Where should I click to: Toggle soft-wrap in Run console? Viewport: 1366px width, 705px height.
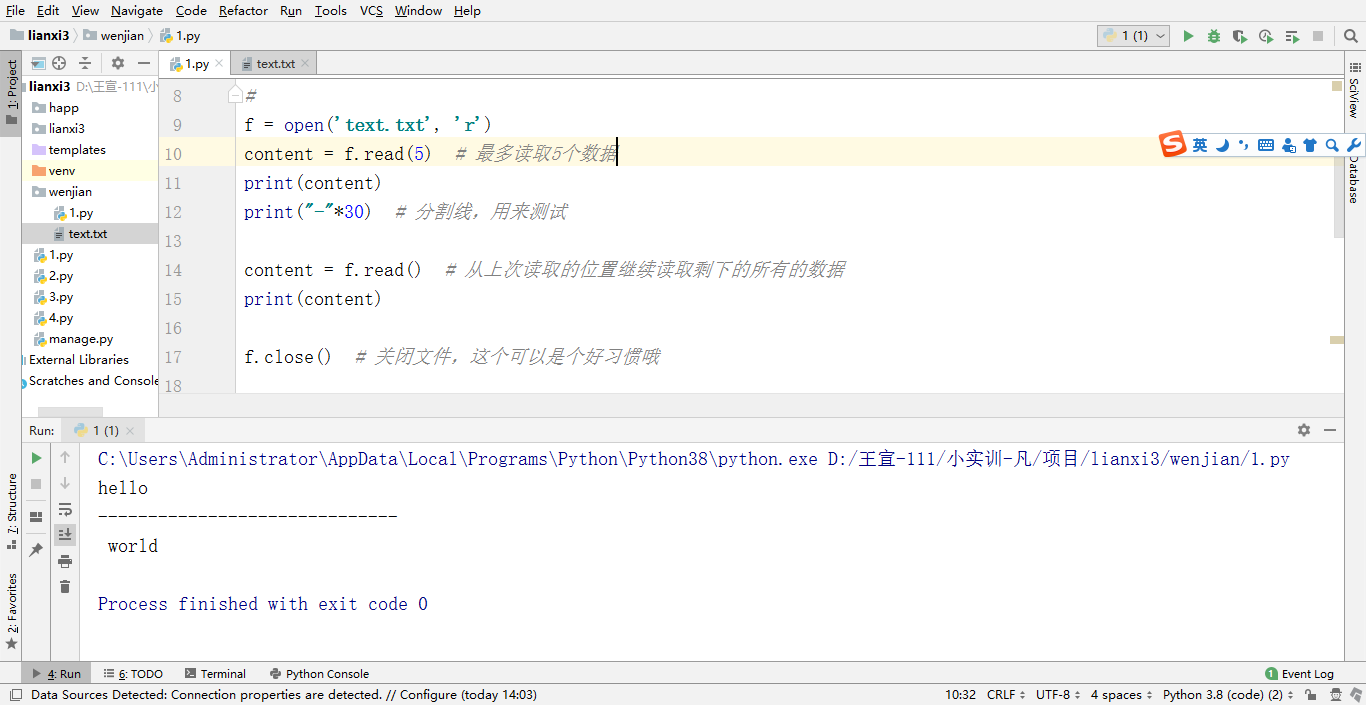click(x=65, y=510)
